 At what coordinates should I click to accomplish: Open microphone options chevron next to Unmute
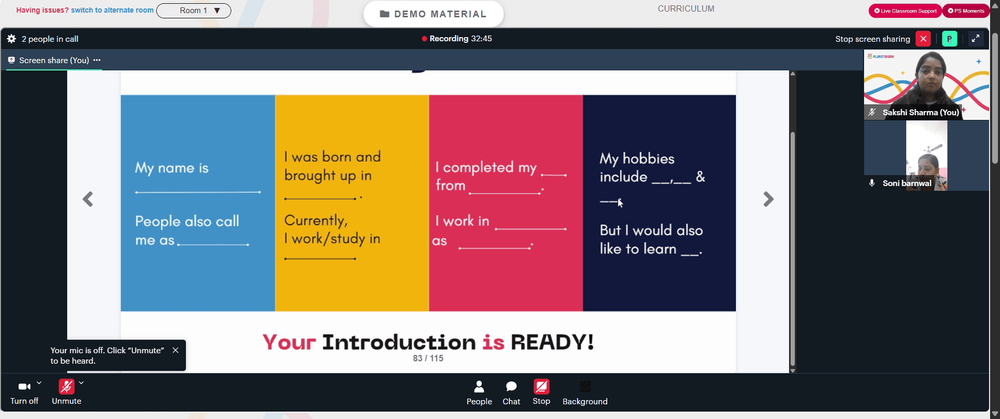tap(81, 383)
